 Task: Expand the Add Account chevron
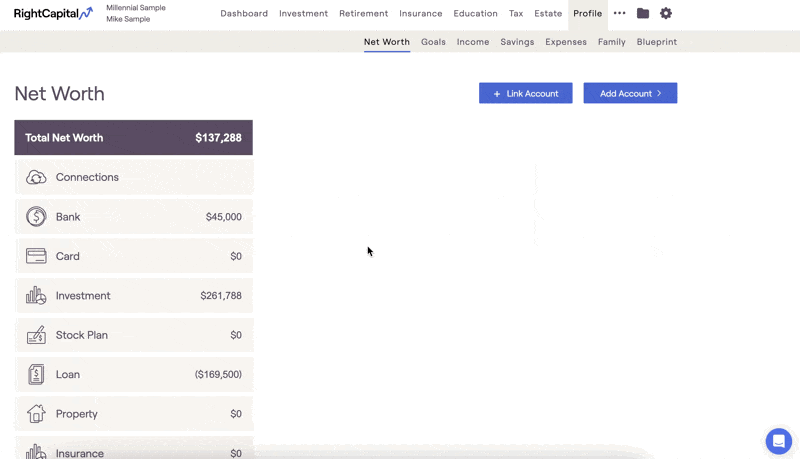(659, 93)
